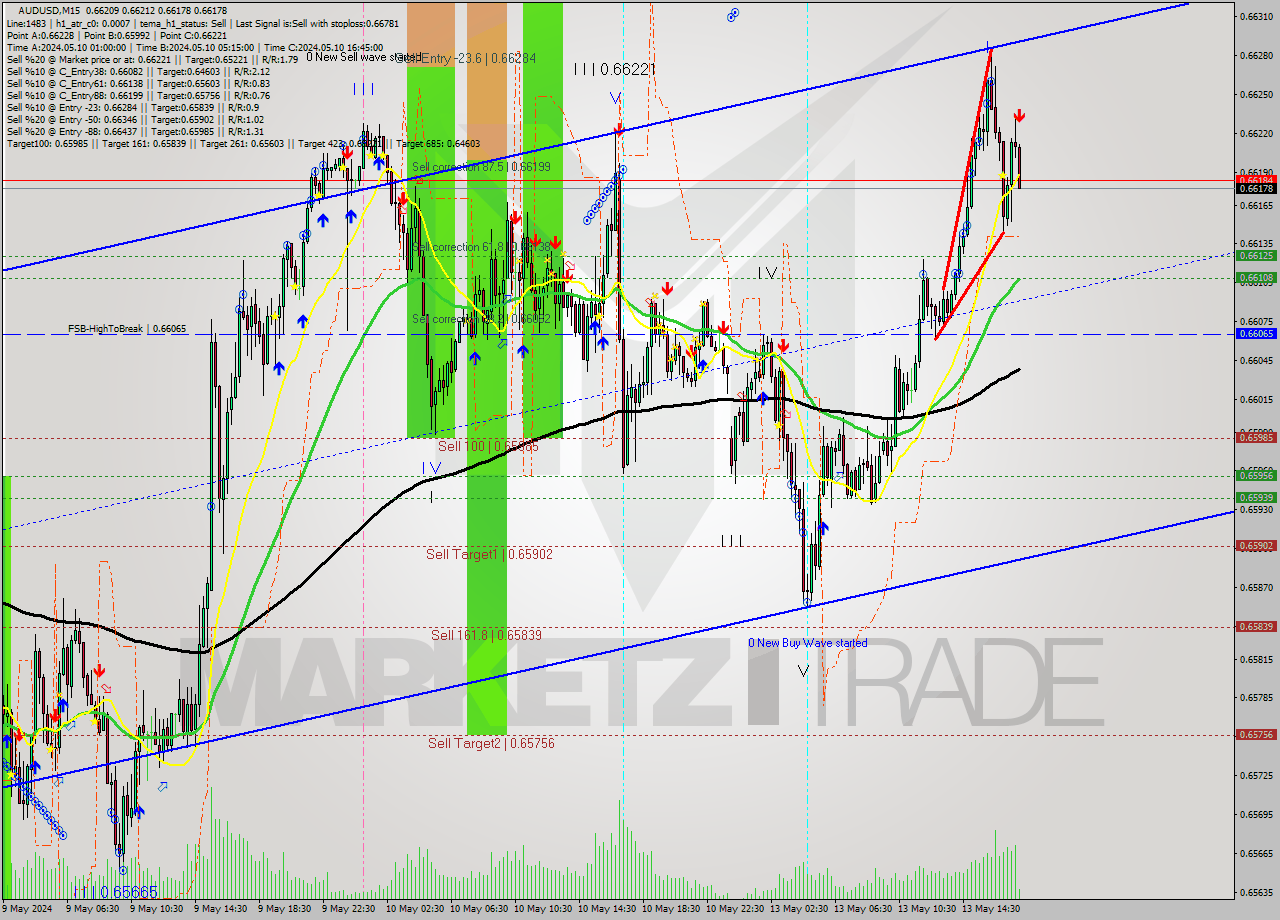This screenshot has height=920, width=1280.
Task: Click the red 0.65756 price tag
Action: click(x=1256, y=734)
